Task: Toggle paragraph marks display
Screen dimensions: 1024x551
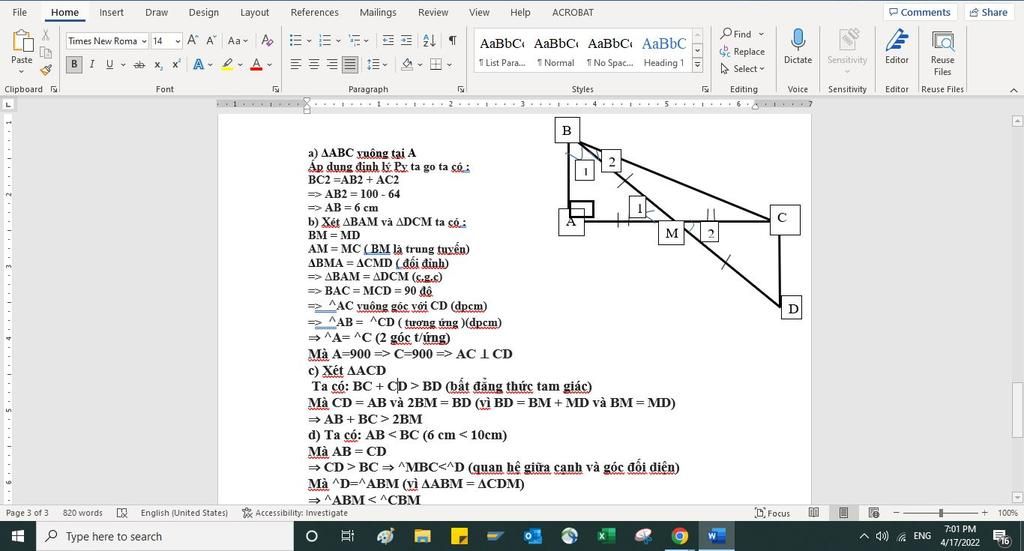Action: (453, 40)
